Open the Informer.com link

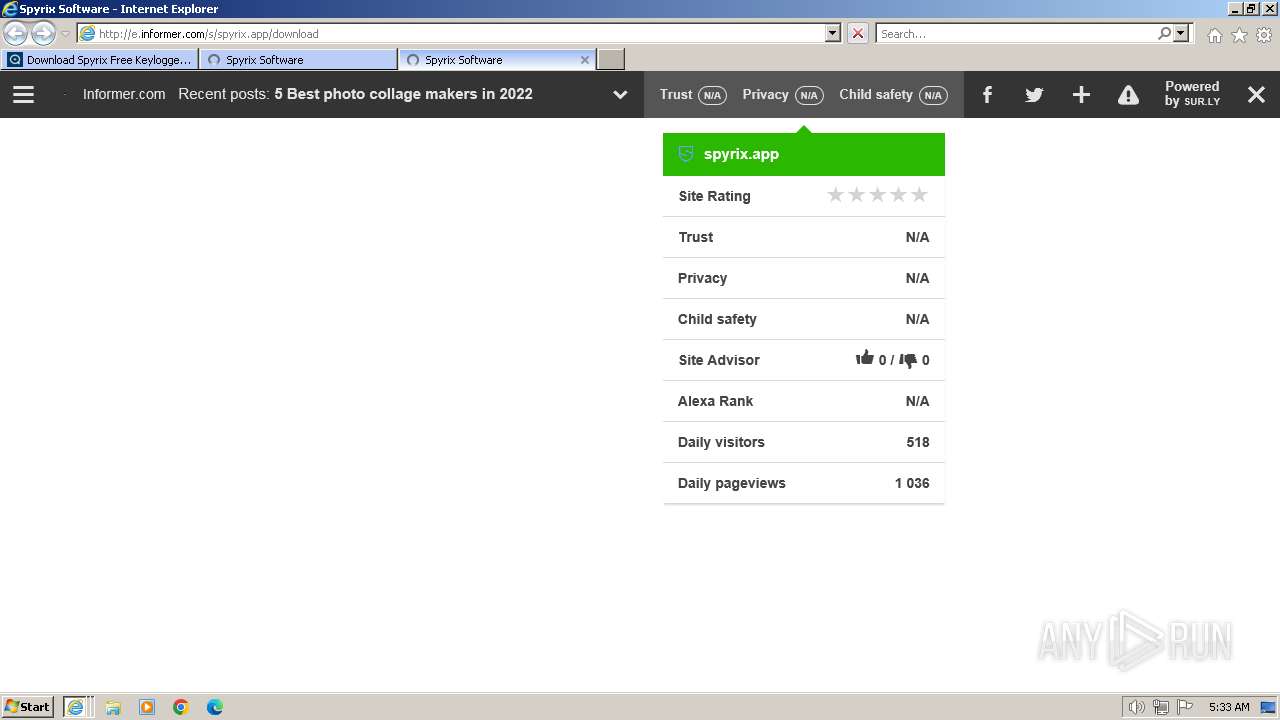124,94
